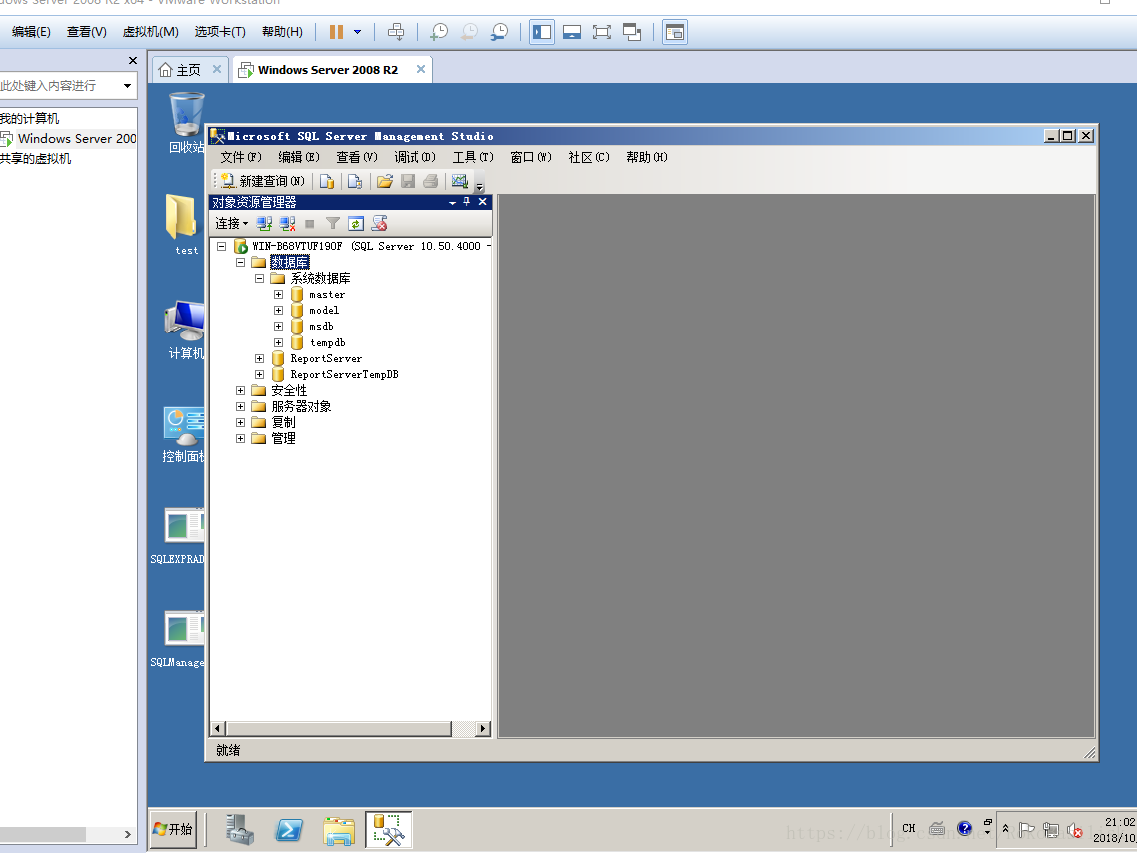
Task: Collapse the 系统数据库 folder
Action: (260, 279)
